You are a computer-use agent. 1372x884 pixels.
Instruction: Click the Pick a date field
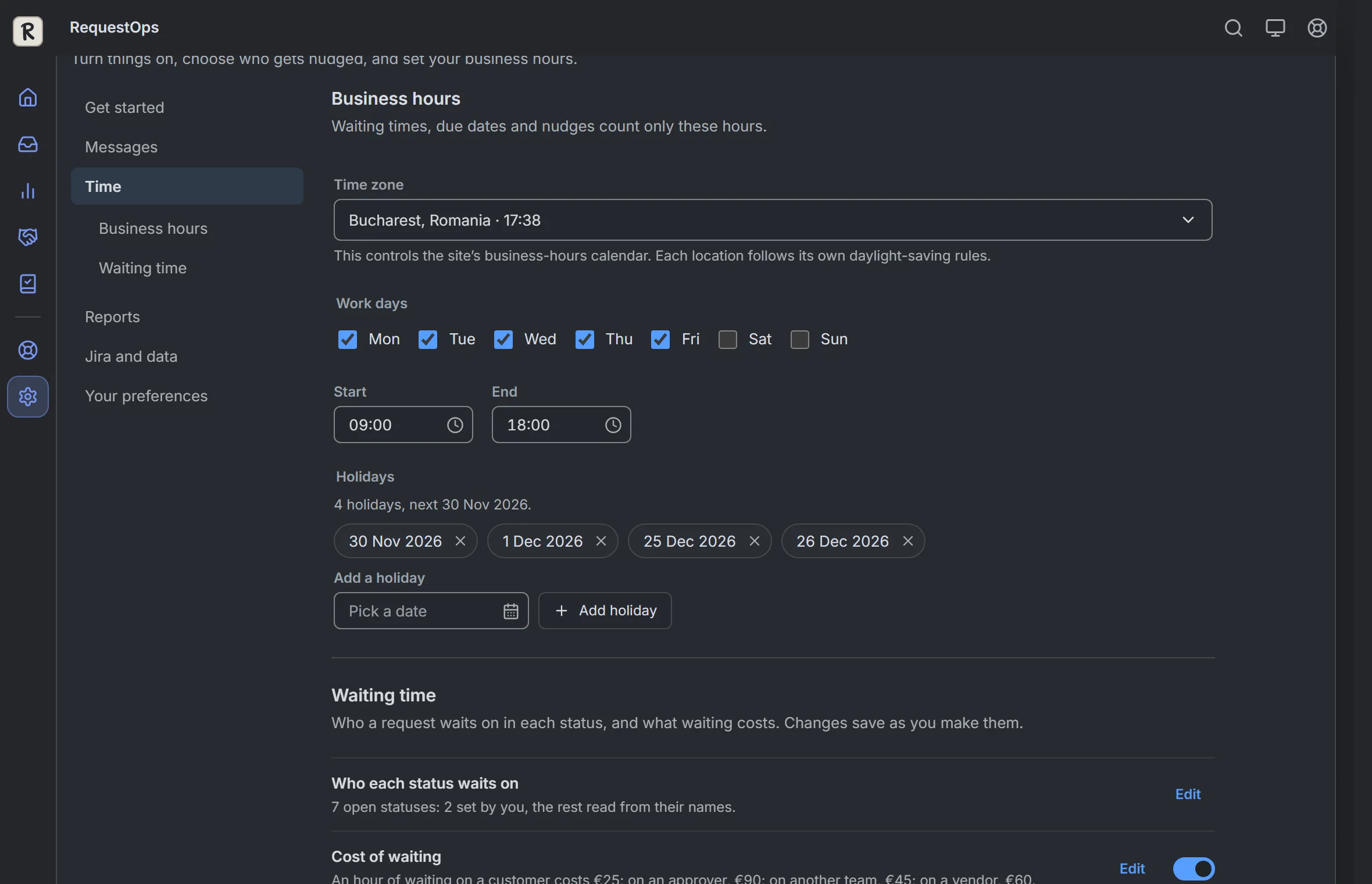431,611
